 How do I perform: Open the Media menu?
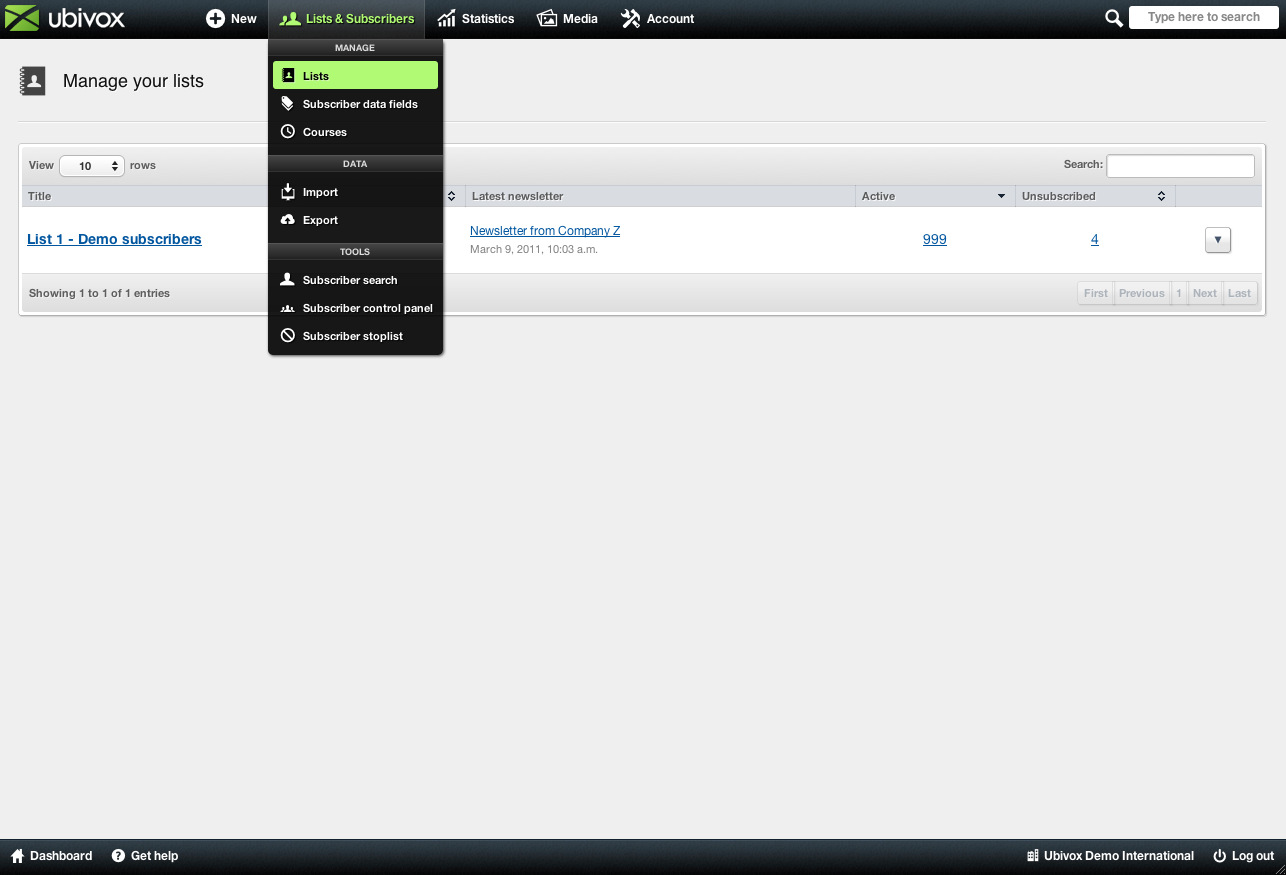click(x=568, y=19)
